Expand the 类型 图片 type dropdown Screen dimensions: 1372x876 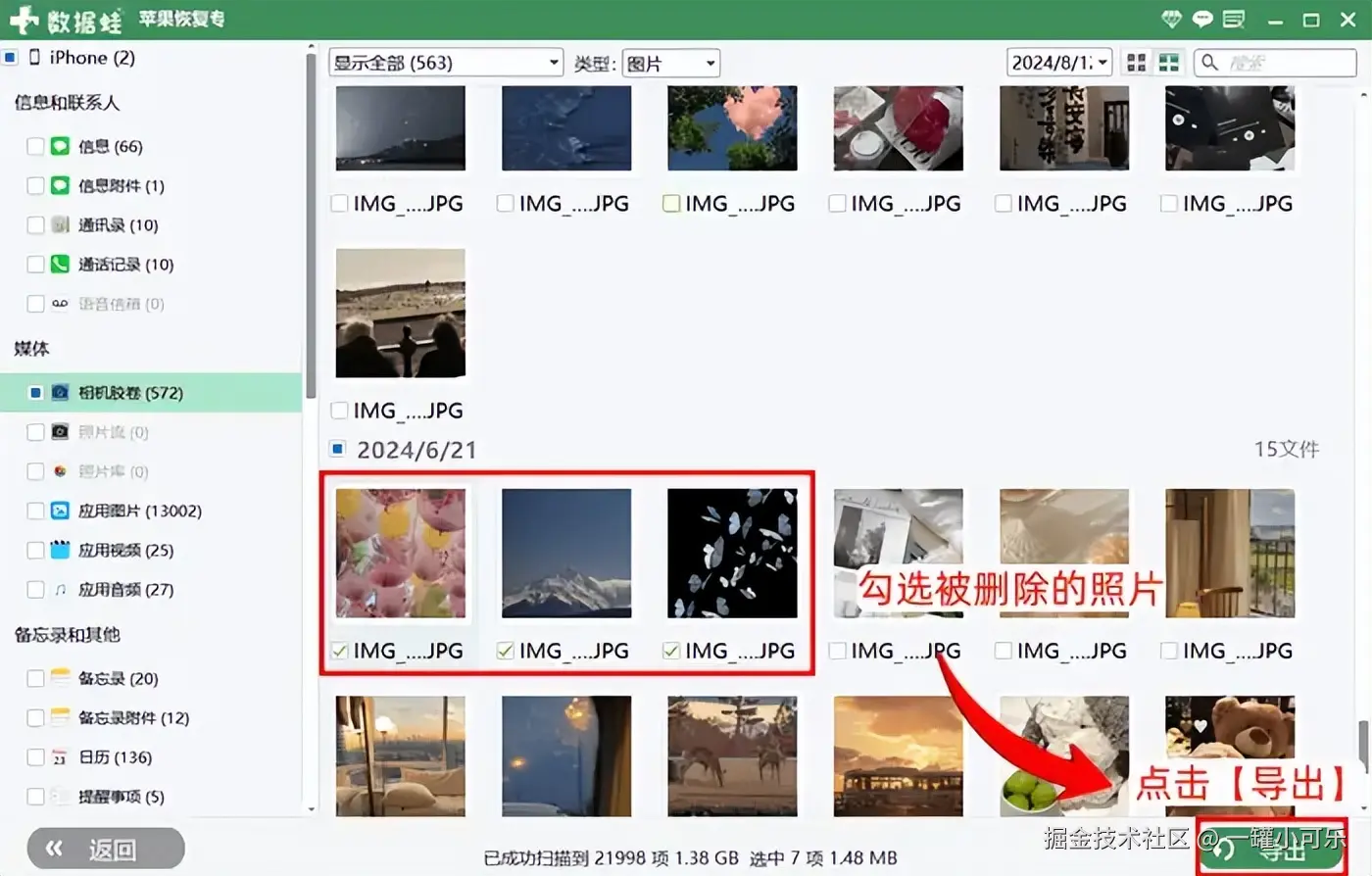671,63
